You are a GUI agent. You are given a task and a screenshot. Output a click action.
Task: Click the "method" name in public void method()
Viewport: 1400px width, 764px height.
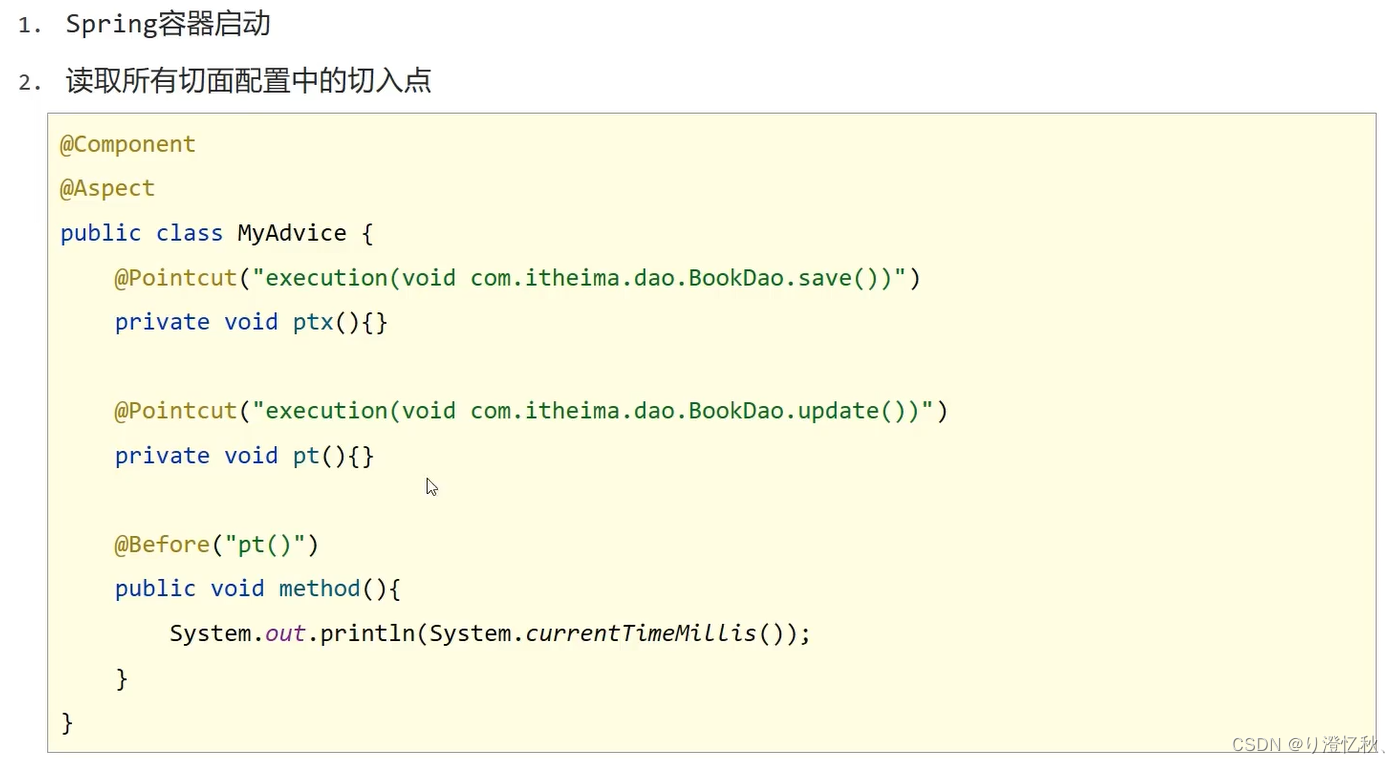pyautogui.click(x=319, y=588)
